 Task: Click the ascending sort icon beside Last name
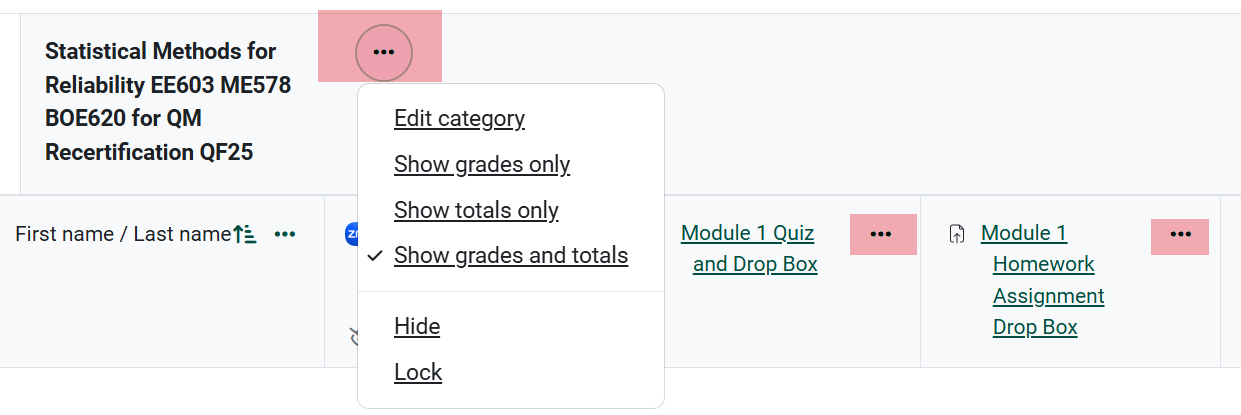click(x=246, y=234)
